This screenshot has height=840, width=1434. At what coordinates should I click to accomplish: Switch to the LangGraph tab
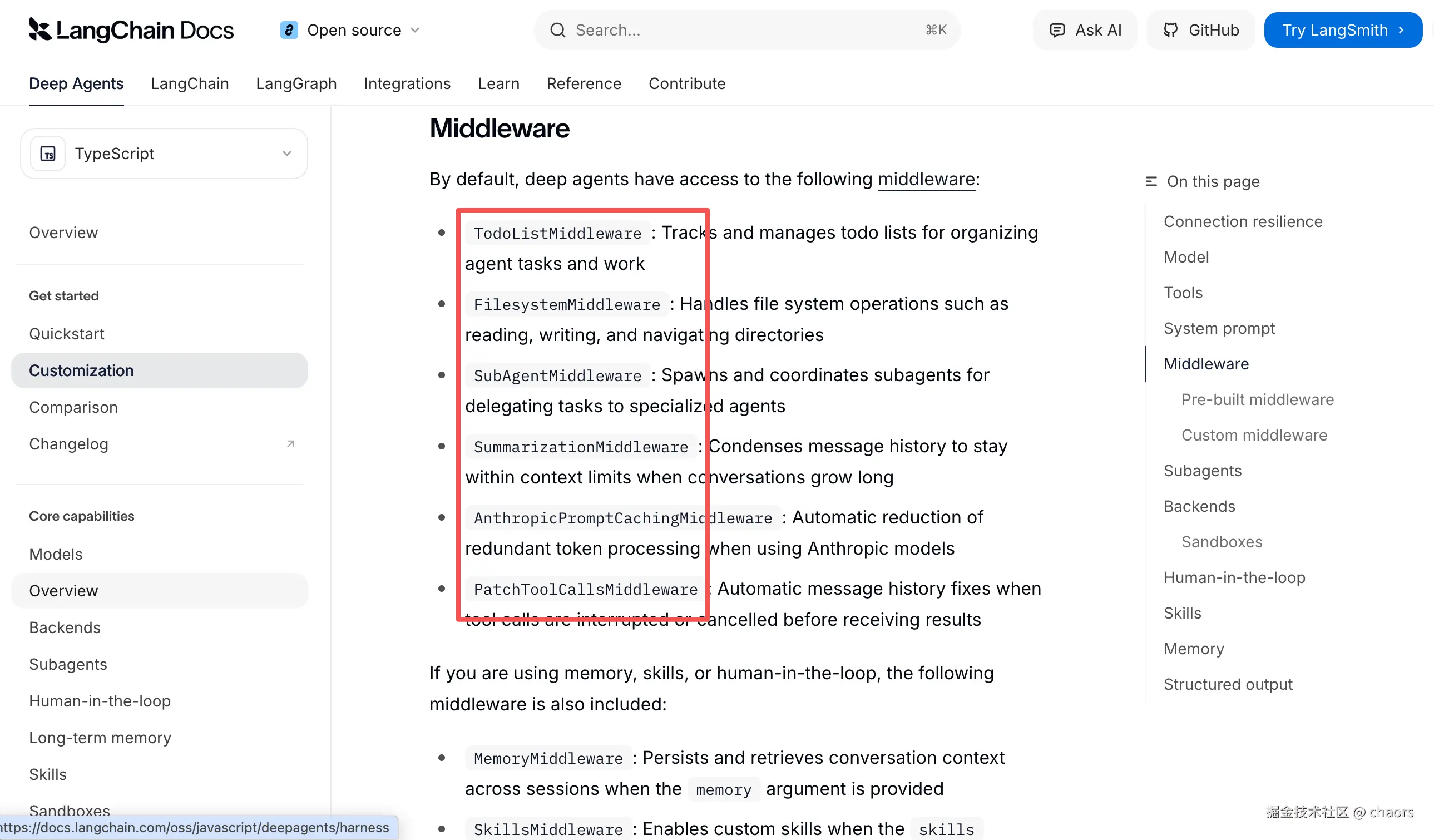pyautogui.click(x=296, y=83)
